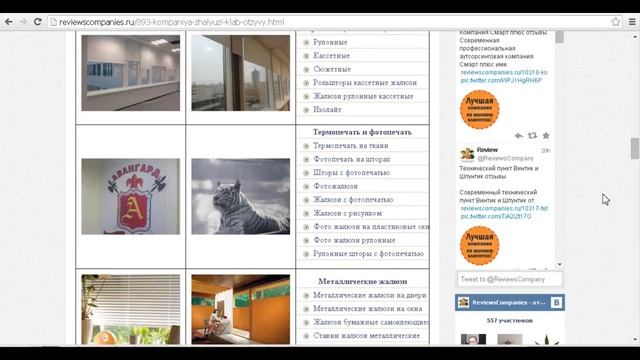This screenshot has width=640, height=360.
Task: Favorite the tweet with star icon
Action: 546,136
